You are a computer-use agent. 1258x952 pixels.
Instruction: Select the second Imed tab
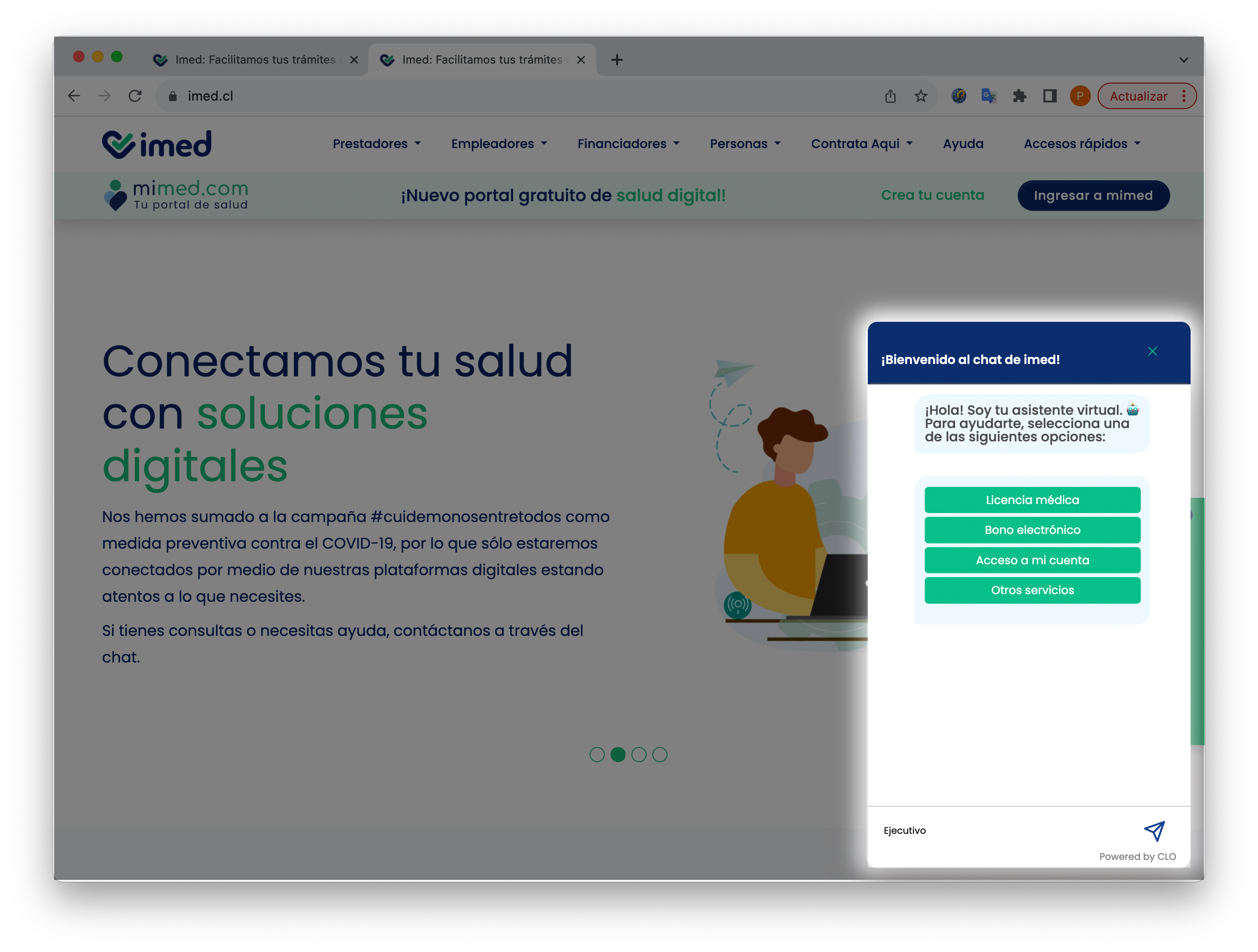tap(482, 60)
